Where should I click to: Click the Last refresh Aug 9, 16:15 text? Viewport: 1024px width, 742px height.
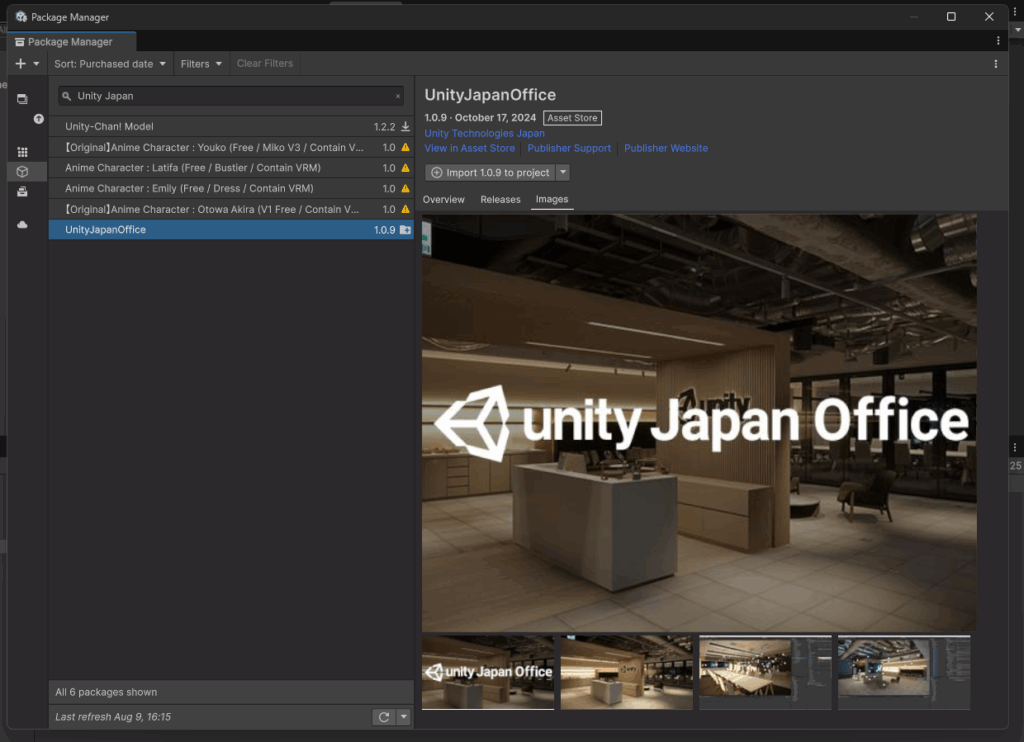point(113,717)
